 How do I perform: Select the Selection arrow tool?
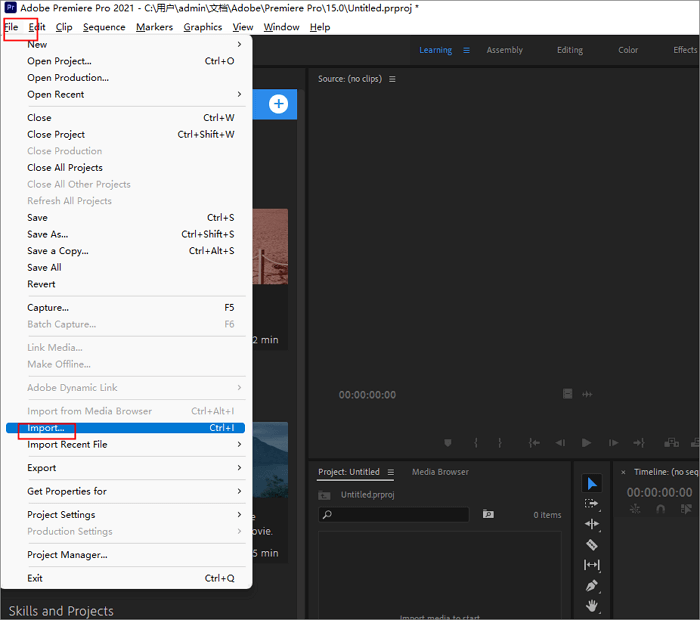click(x=592, y=483)
